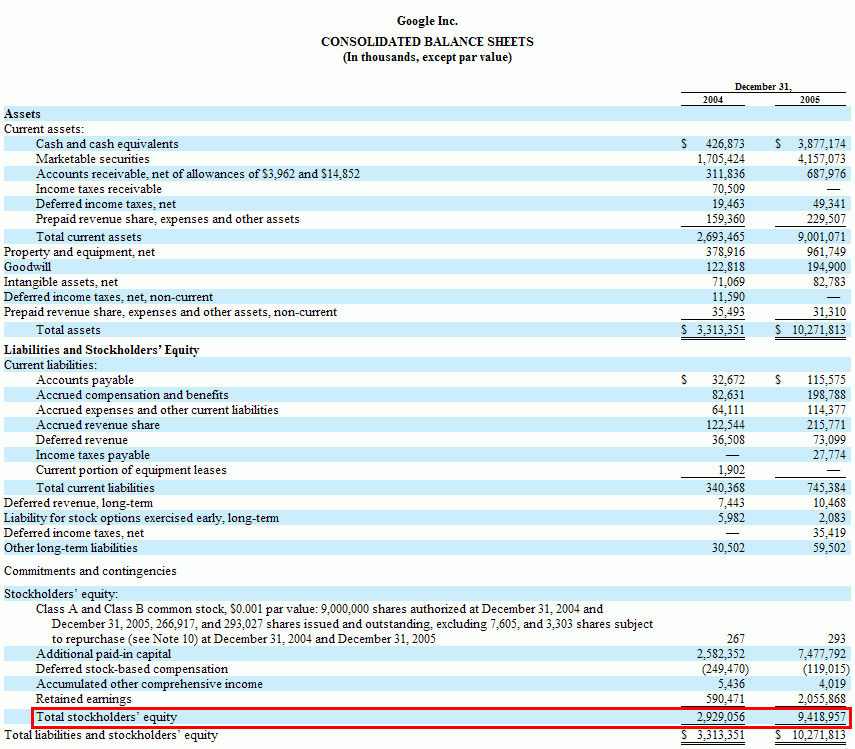The height and width of the screenshot is (749, 855).
Task: Select the 'Cash and cash equivalents' row label
Action: coord(107,144)
